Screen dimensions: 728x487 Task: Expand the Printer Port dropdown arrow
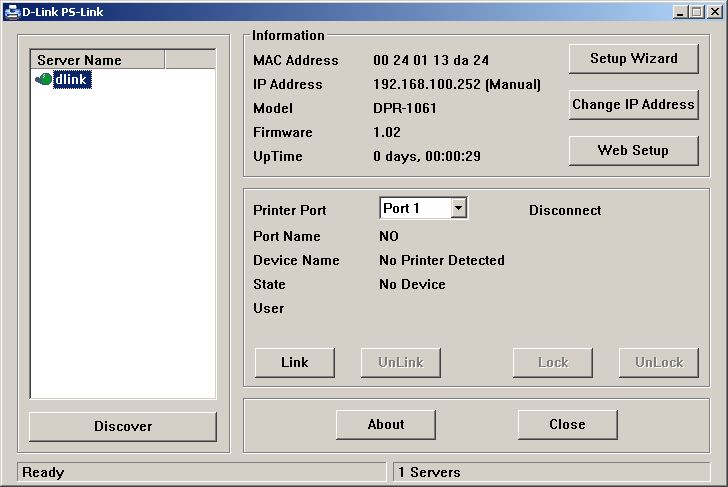[458, 208]
